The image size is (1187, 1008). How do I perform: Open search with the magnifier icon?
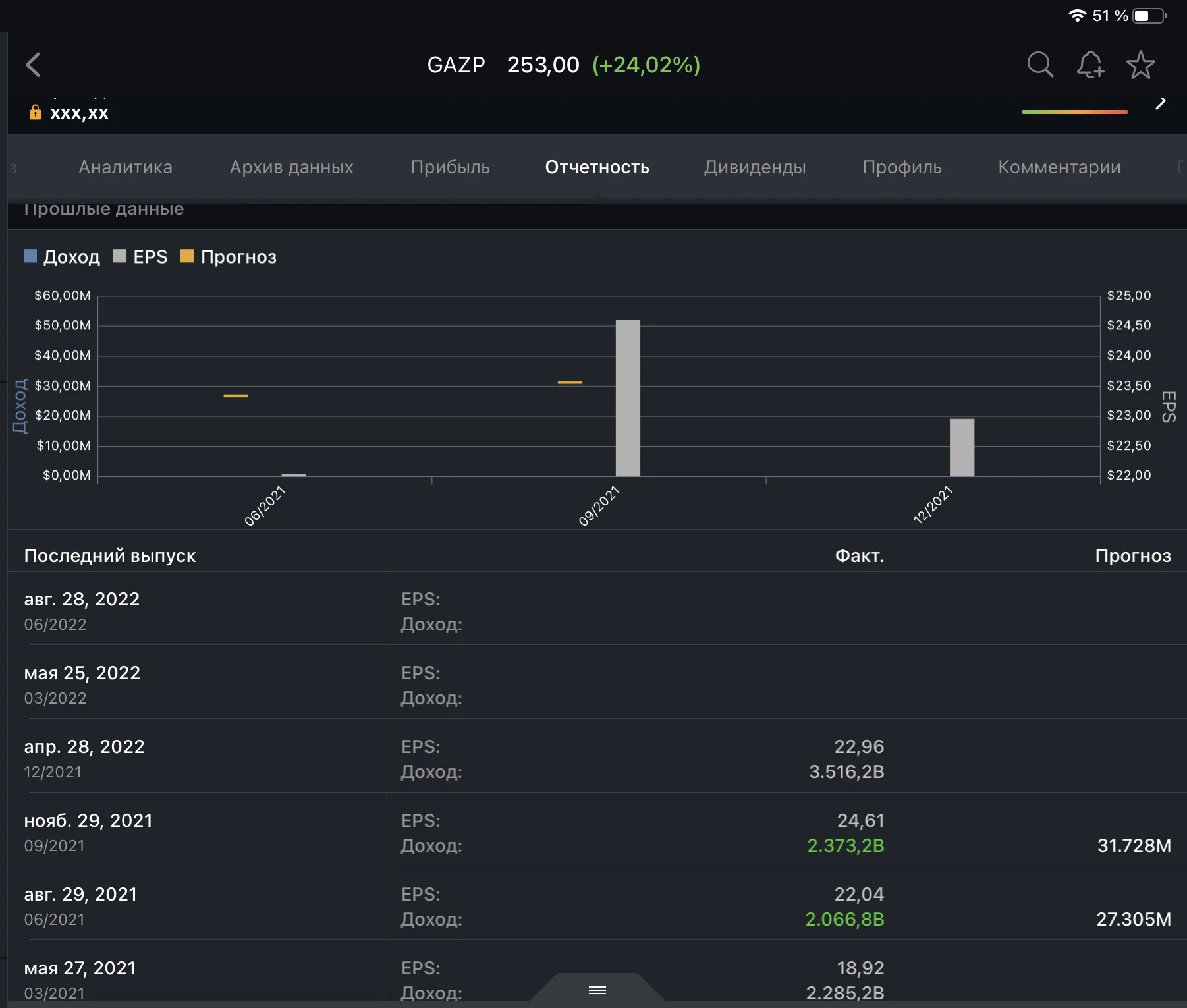[x=1040, y=65]
